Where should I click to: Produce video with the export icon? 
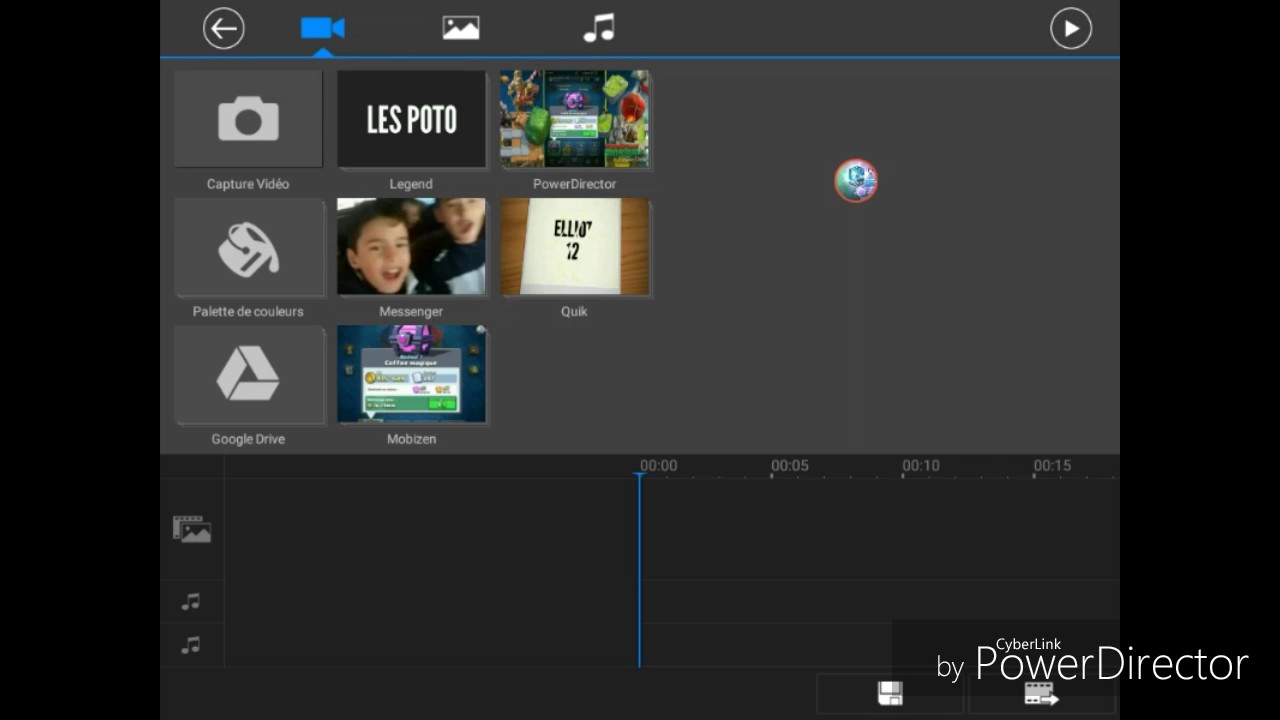[x=1041, y=693]
